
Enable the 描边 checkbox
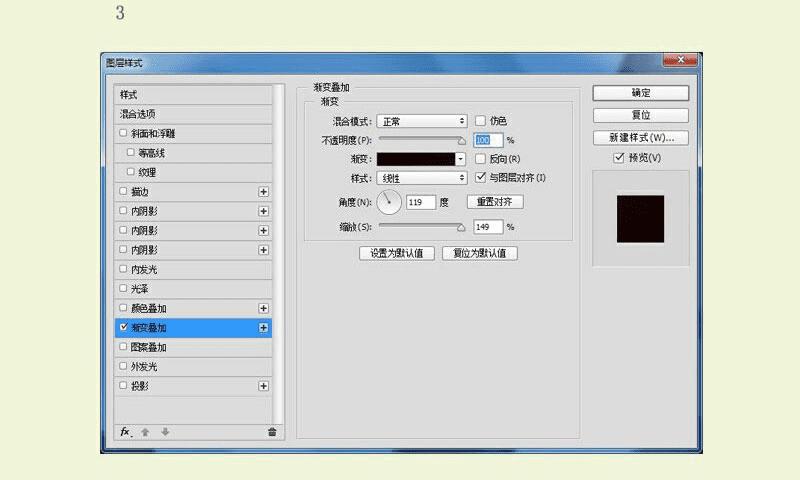click(123, 191)
